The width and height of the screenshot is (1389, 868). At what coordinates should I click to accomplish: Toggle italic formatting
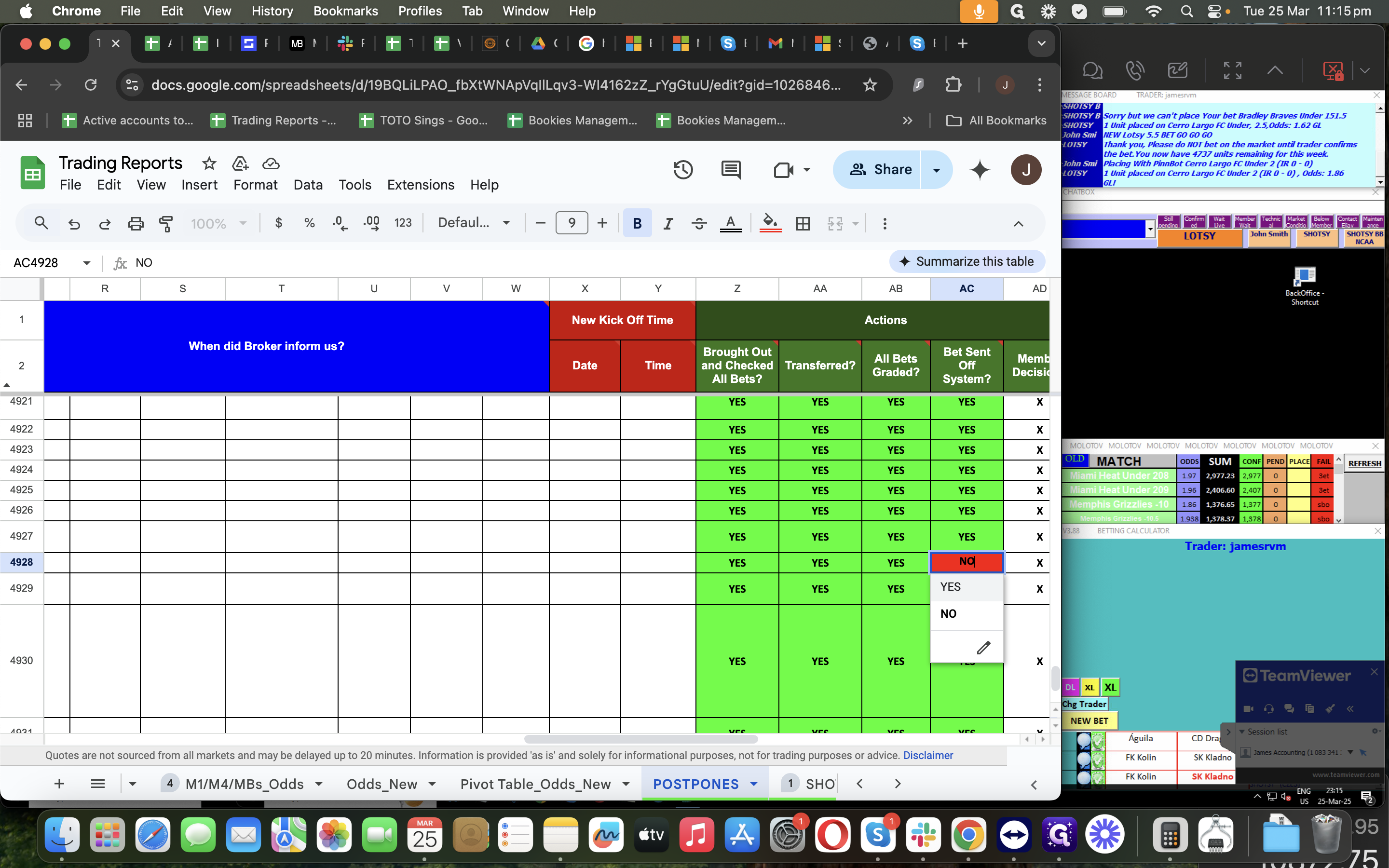point(668,223)
